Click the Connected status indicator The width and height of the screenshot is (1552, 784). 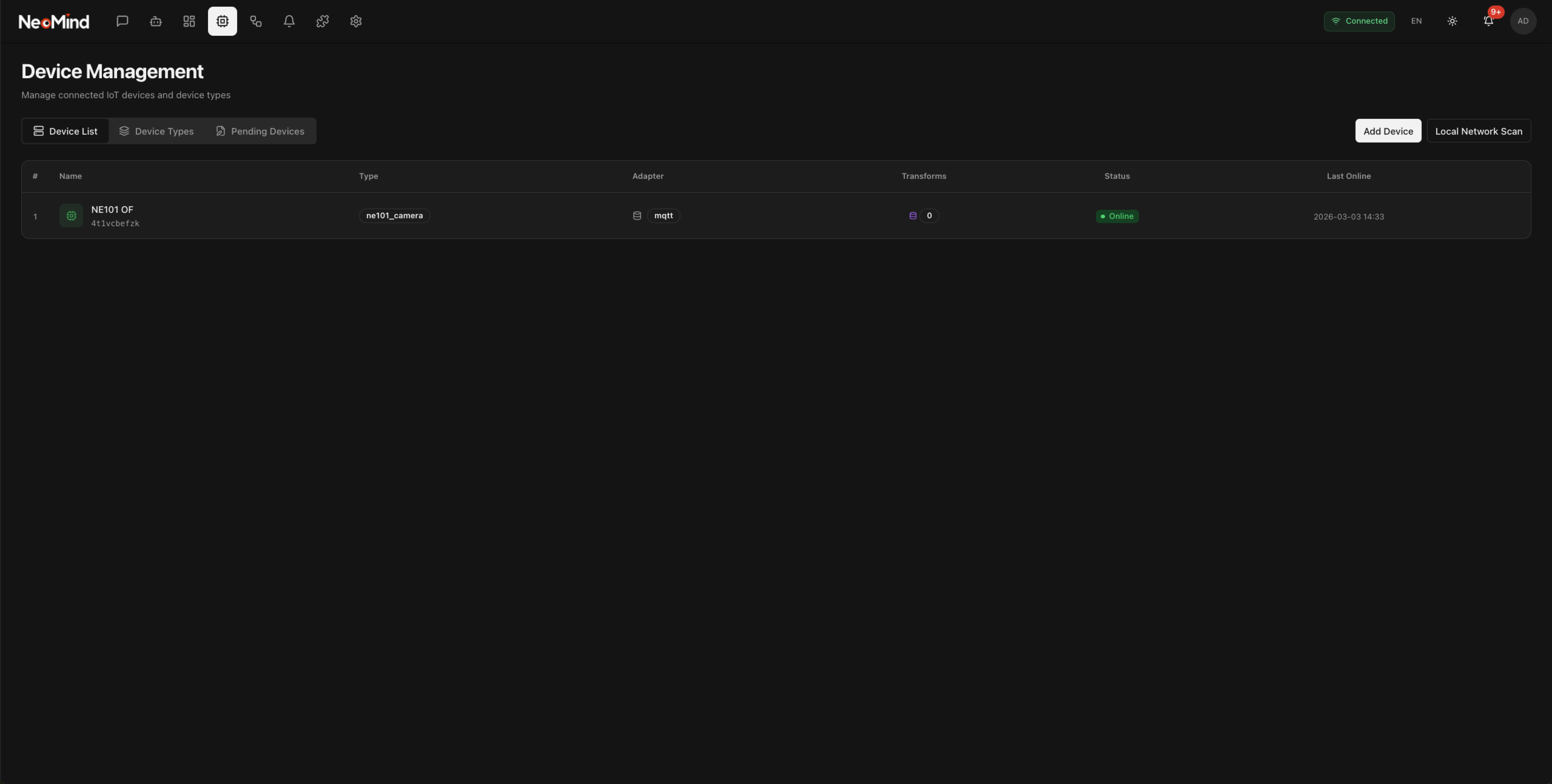pos(1359,21)
